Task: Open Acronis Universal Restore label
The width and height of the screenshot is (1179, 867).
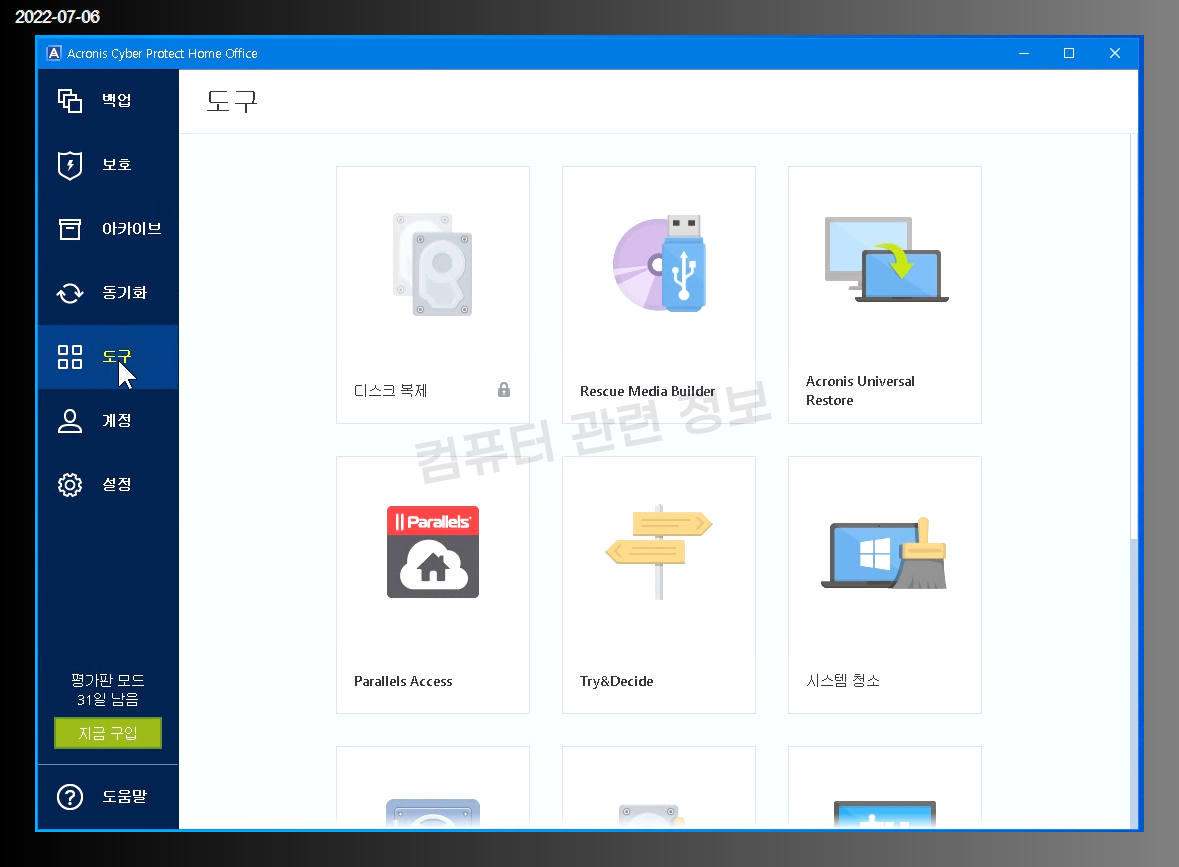Action: pyautogui.click(x=860, y=391)
